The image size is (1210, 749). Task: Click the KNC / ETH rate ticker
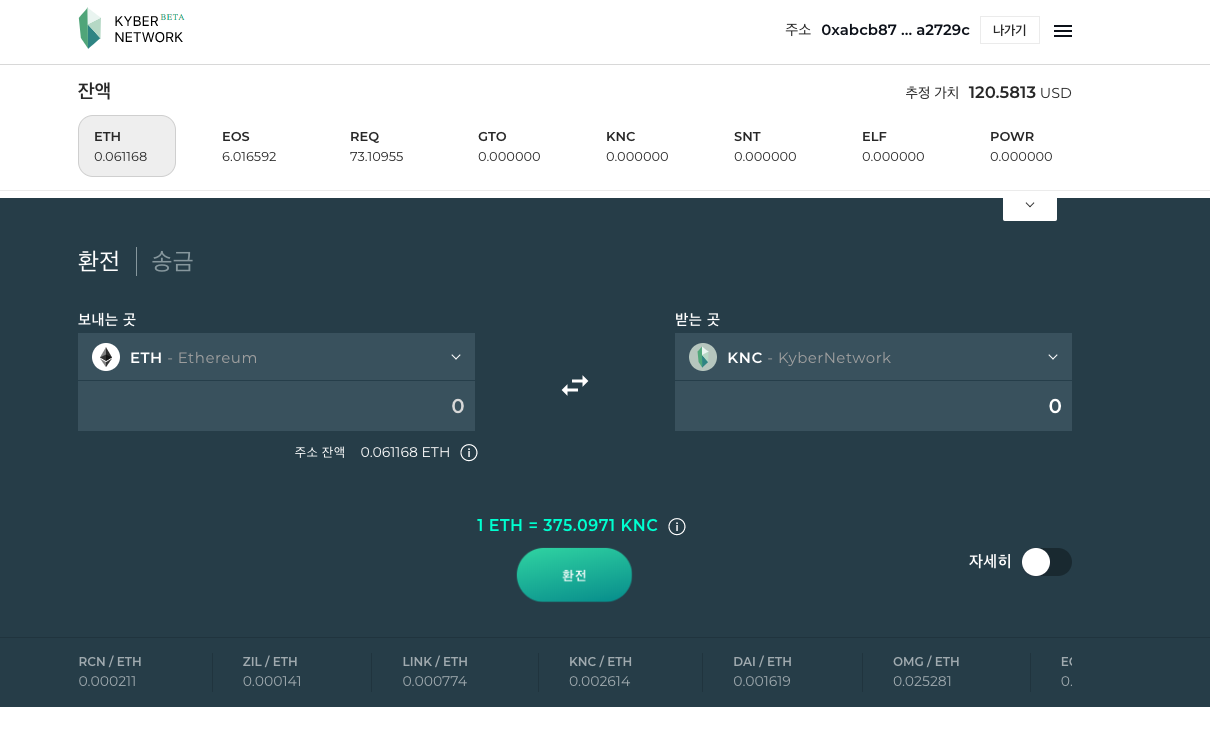(x=600, y=671)
